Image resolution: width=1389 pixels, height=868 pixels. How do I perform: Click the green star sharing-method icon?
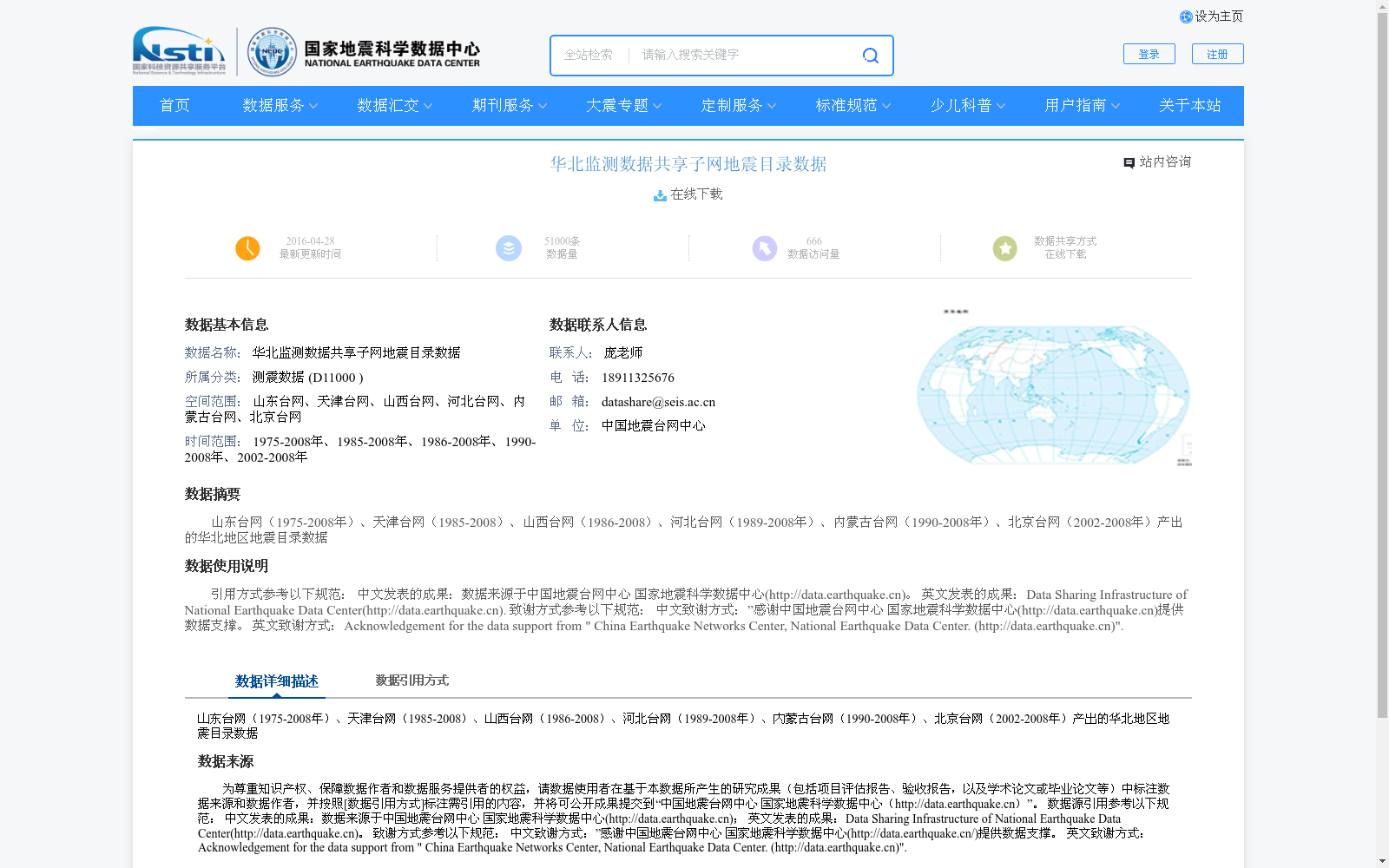pos(1004,248)
